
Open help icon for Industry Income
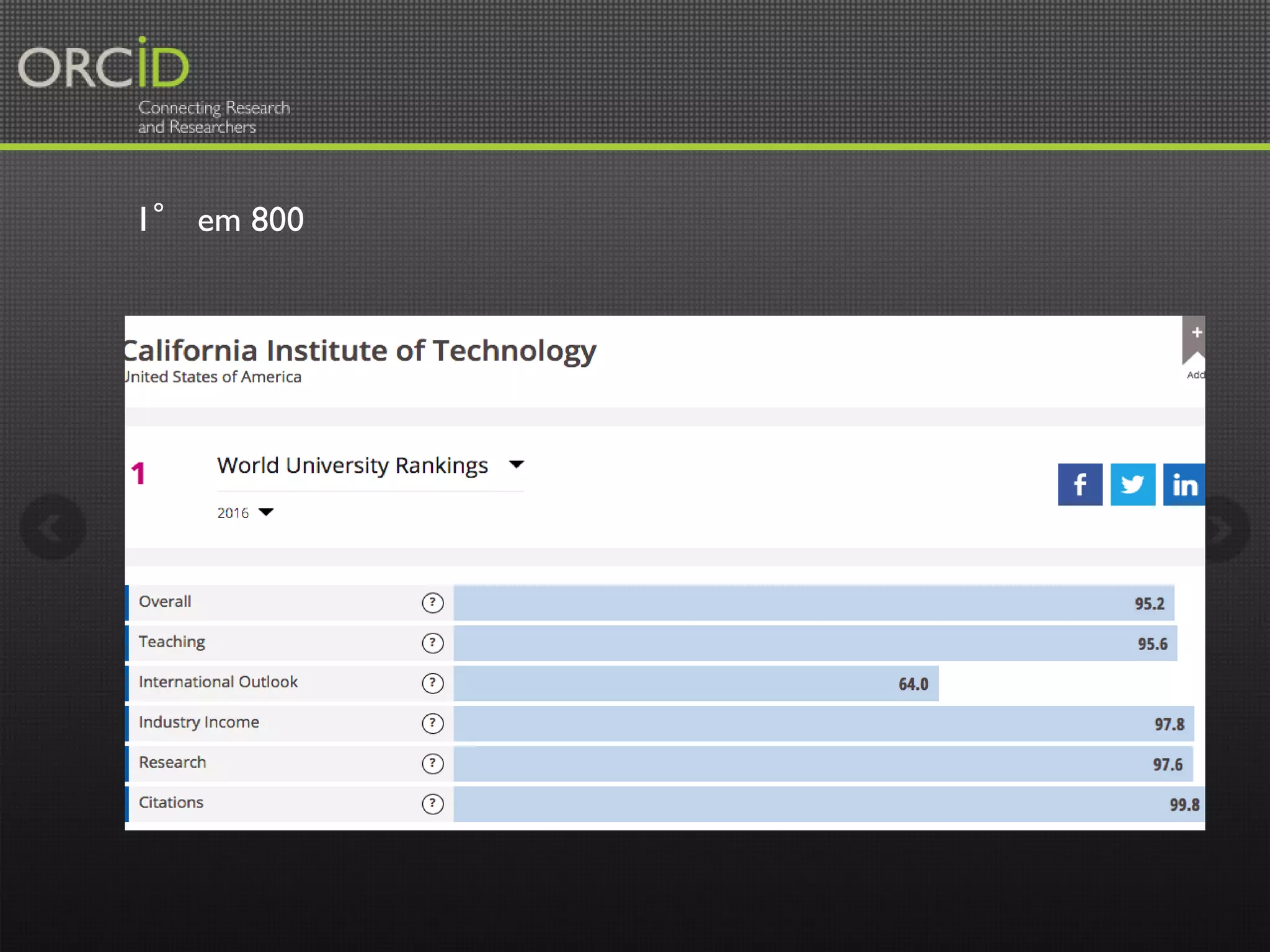pyautogui.click(x=433, y=723)
